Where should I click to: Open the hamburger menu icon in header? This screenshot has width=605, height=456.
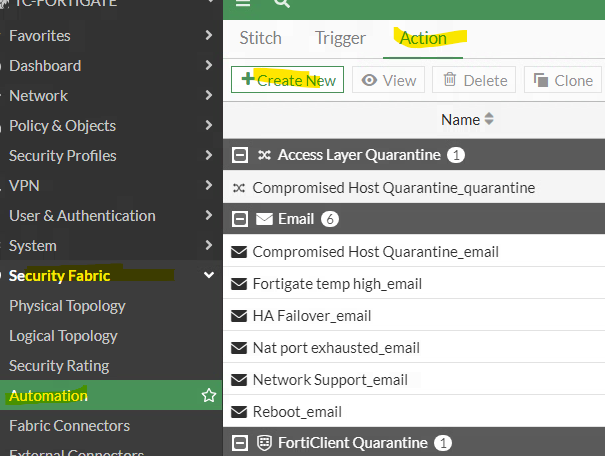coord(243,3)
